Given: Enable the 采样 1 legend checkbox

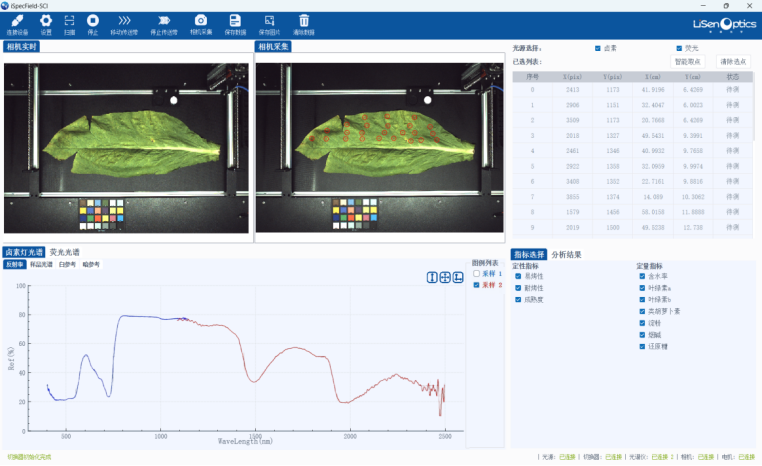Looking at the screenshot, I should click(477, 273).
